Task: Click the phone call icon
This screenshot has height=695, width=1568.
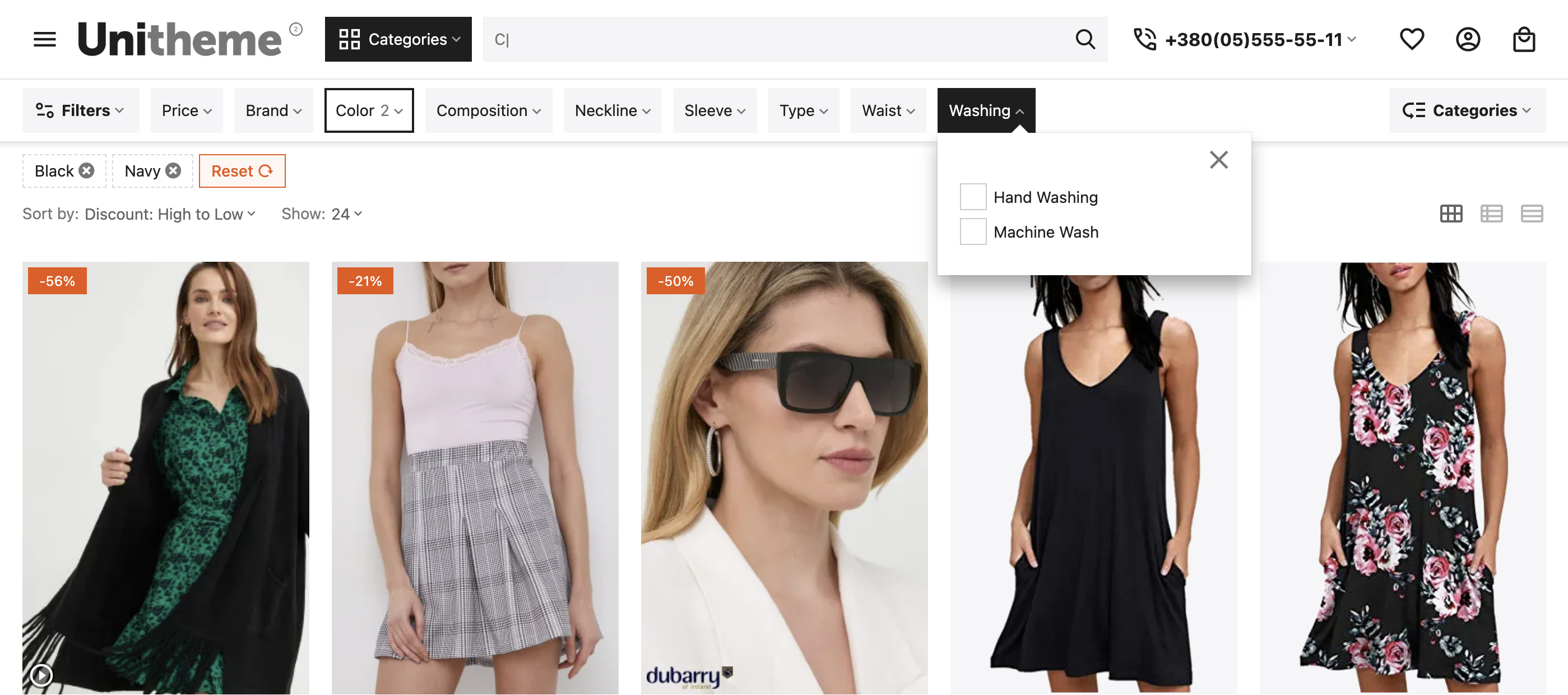Action: coord(1144,40)
